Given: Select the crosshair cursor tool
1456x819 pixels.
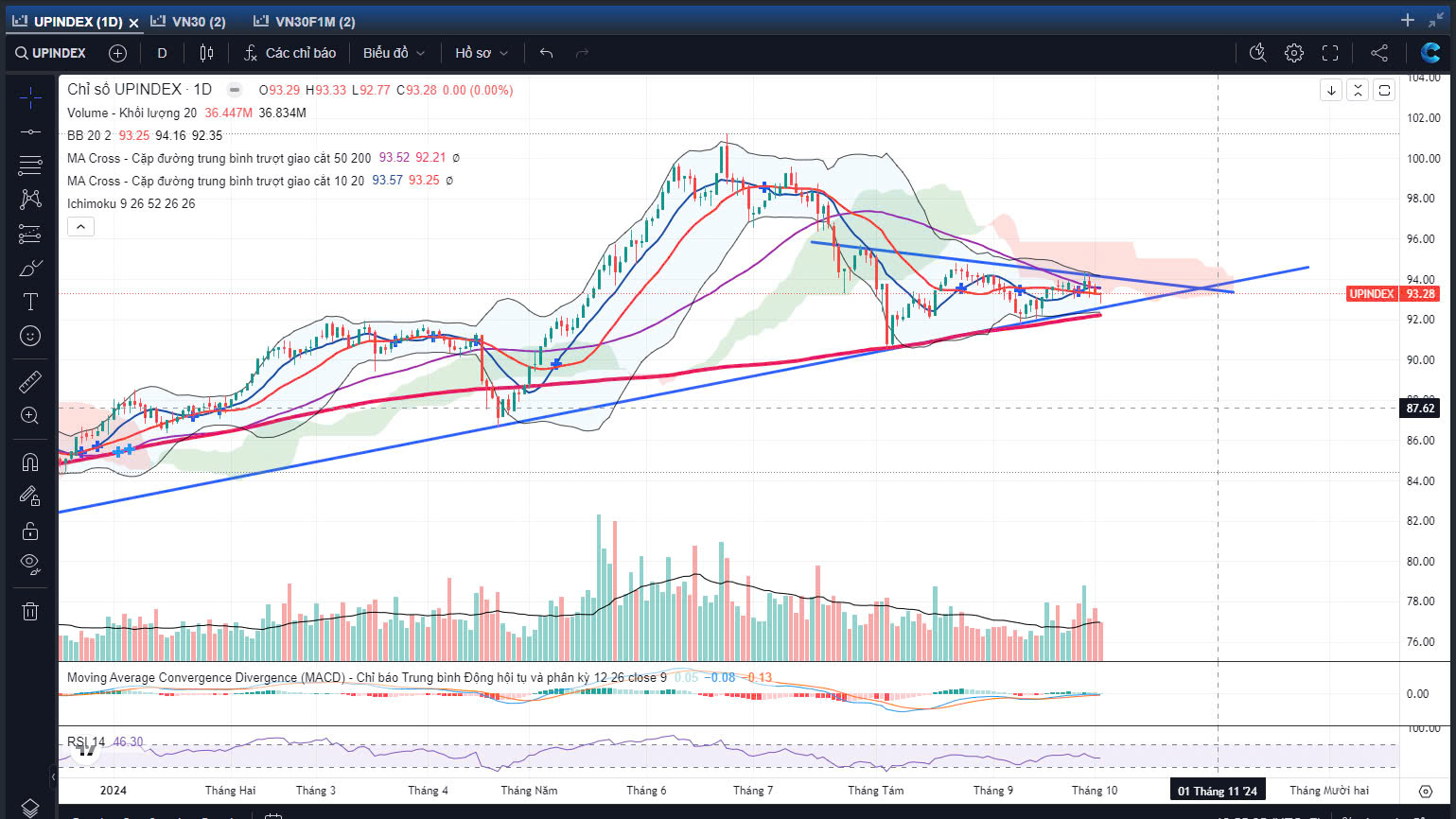Looking at the screenshot, I should (30, 97).
